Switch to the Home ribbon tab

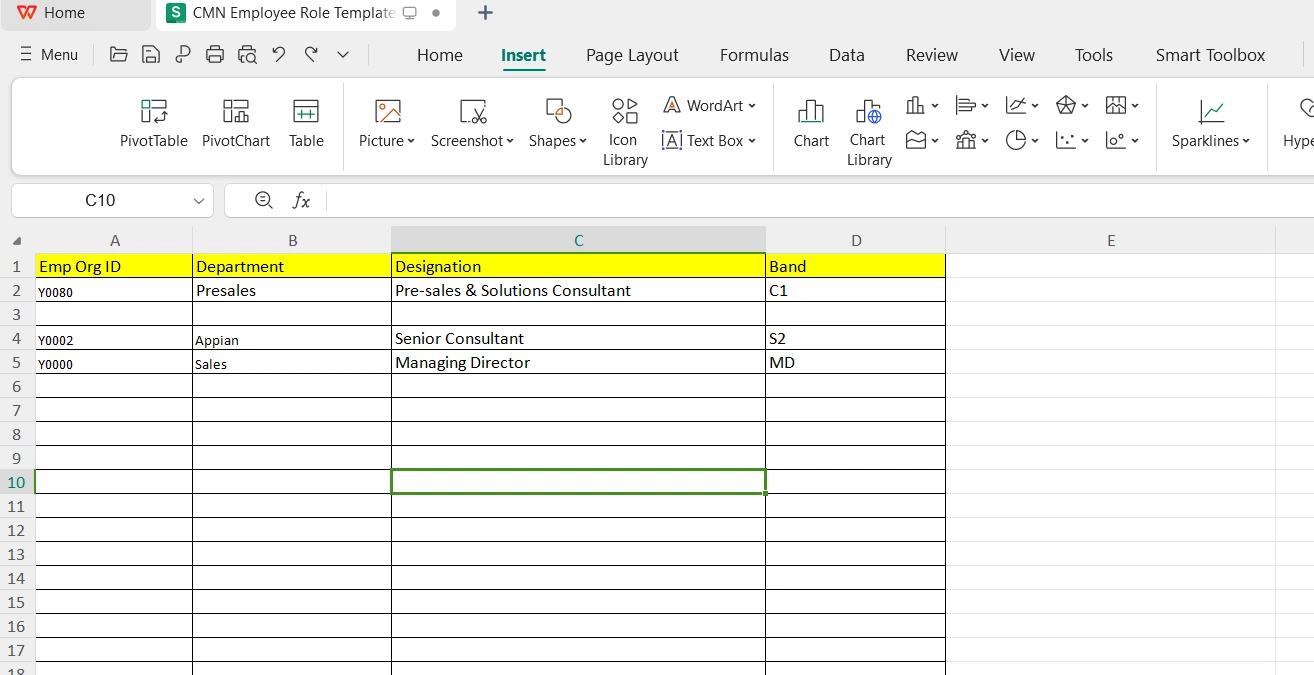(x=440, y=55)
